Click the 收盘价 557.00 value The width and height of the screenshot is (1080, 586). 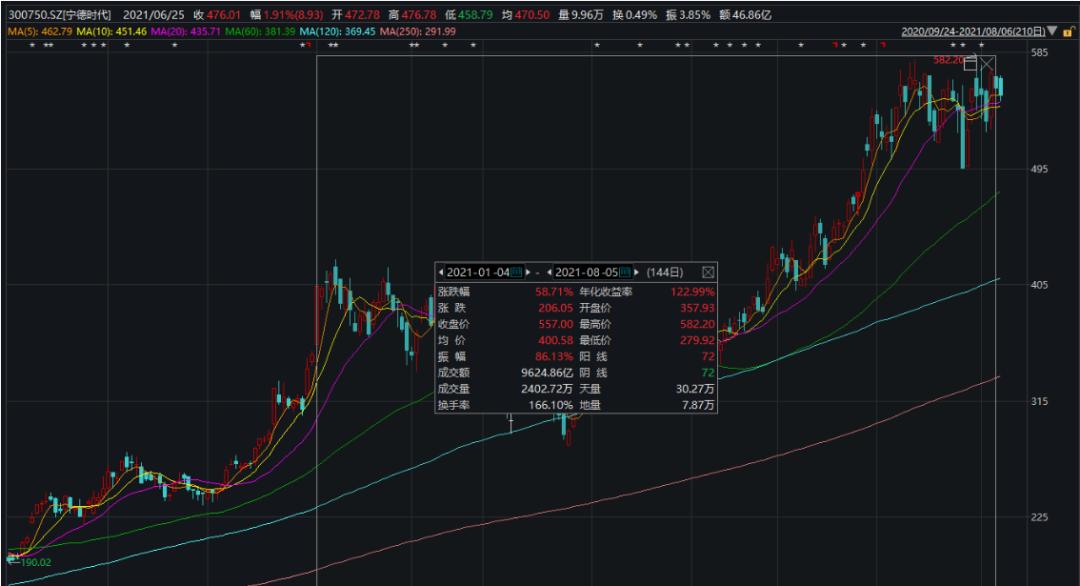[x=555, y=324]
